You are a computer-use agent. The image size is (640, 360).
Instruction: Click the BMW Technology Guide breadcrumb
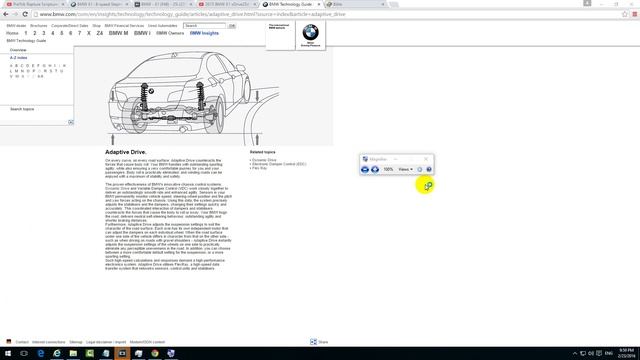(x=26, y=41)
